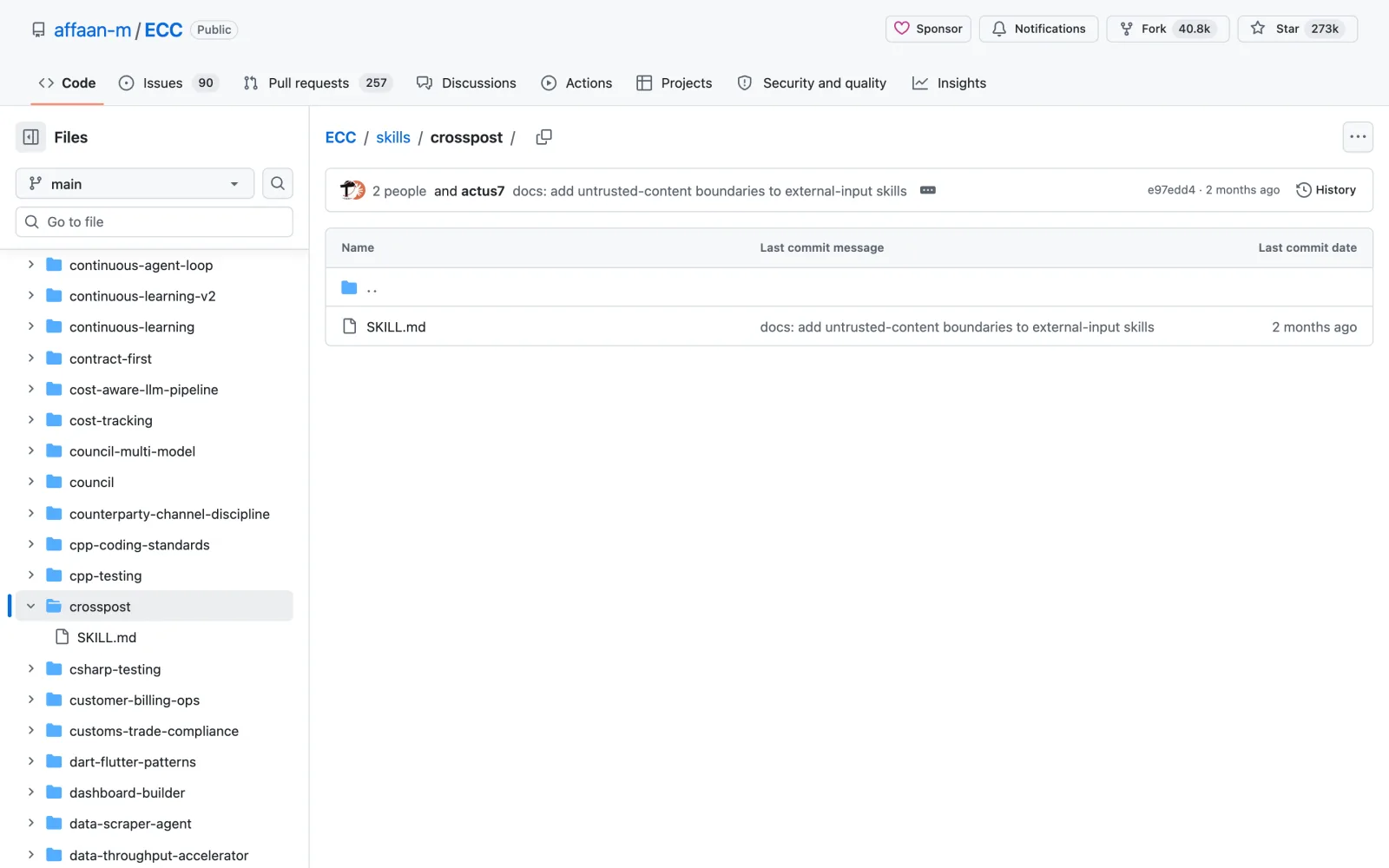Image resolution: width=1389 pixels, height=868 pixels.
Task: Fork the repository
Action: pos(1167,29)
